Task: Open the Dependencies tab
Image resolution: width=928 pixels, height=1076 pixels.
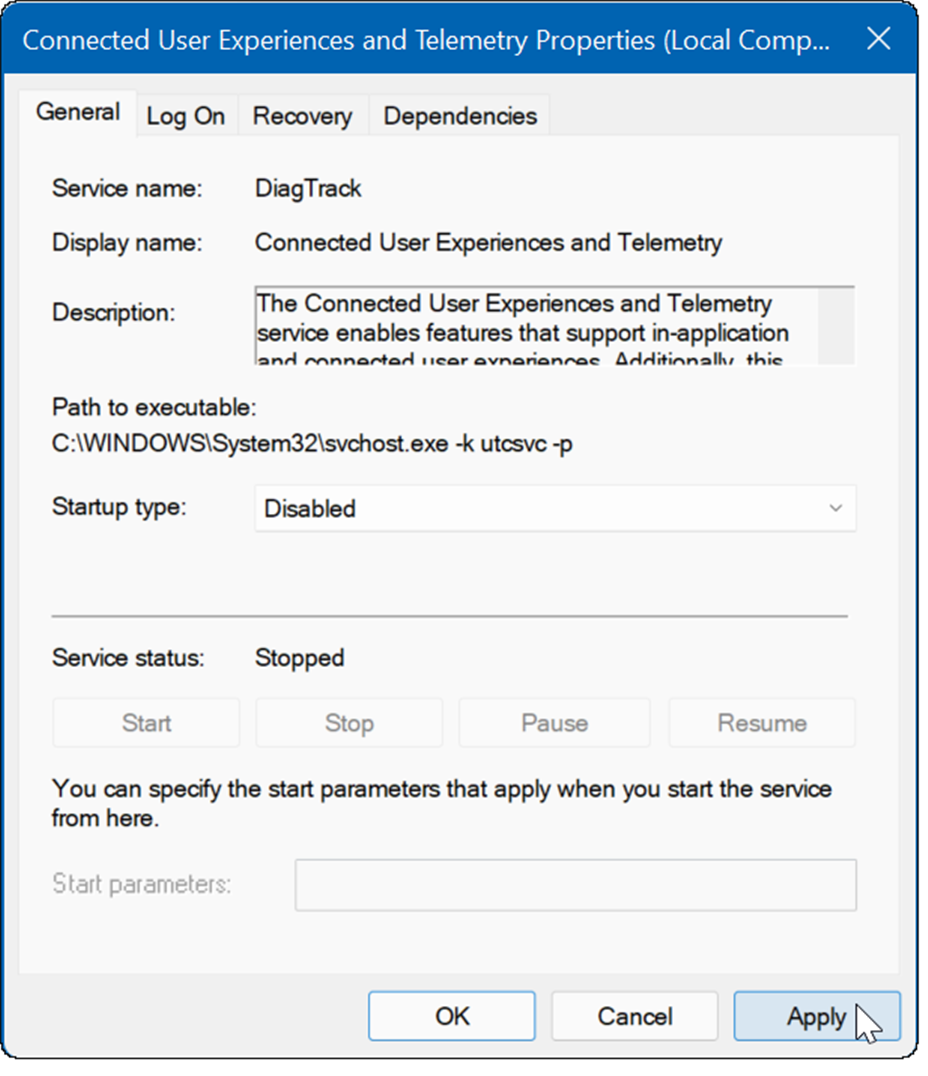Action: pos(460,116)
